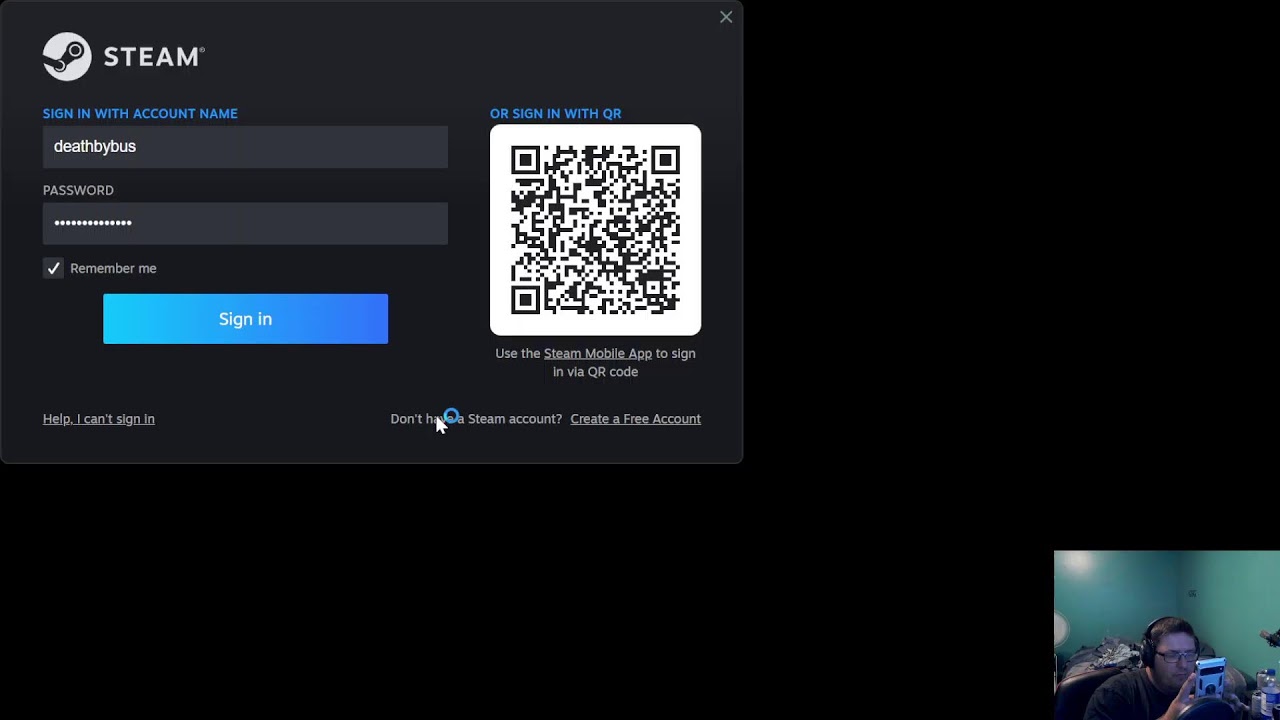Click the 'Remember me' label text
Image resolution: width=1280 pixels, height=720 pixels.
pyautogui.click(x=113, y=268)
